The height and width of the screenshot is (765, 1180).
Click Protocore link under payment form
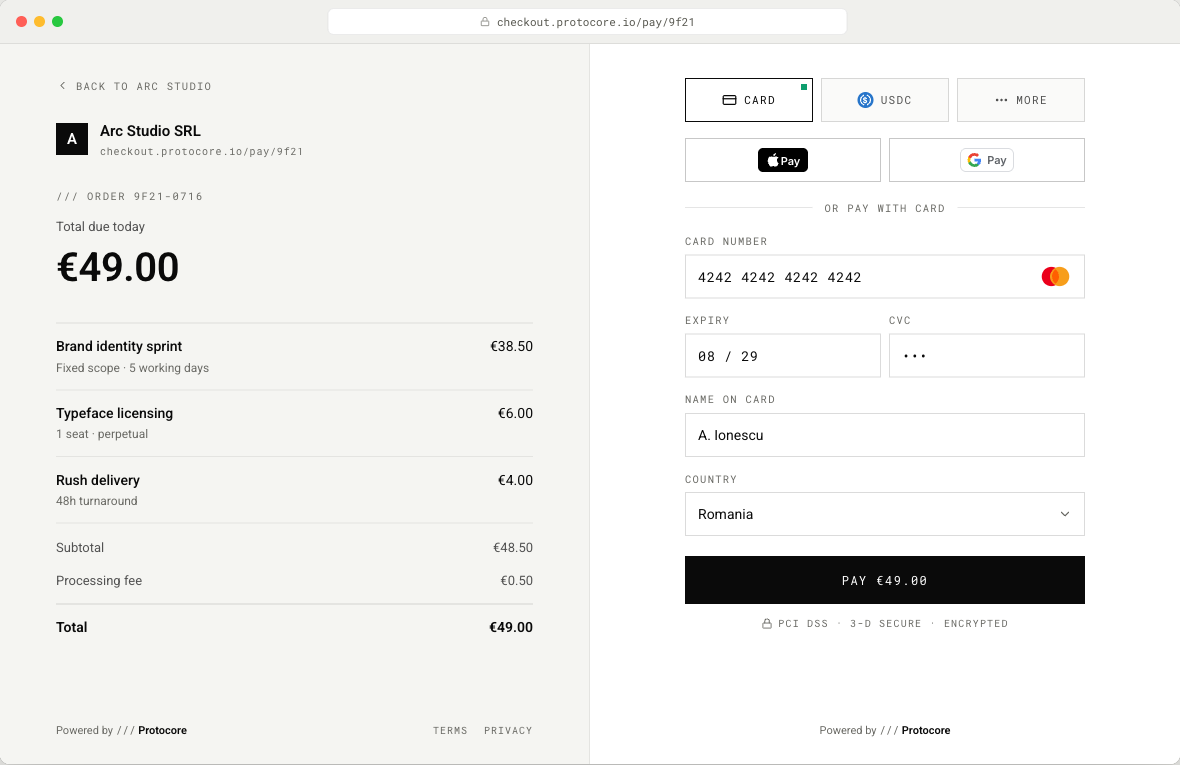(x=926, y=730)
